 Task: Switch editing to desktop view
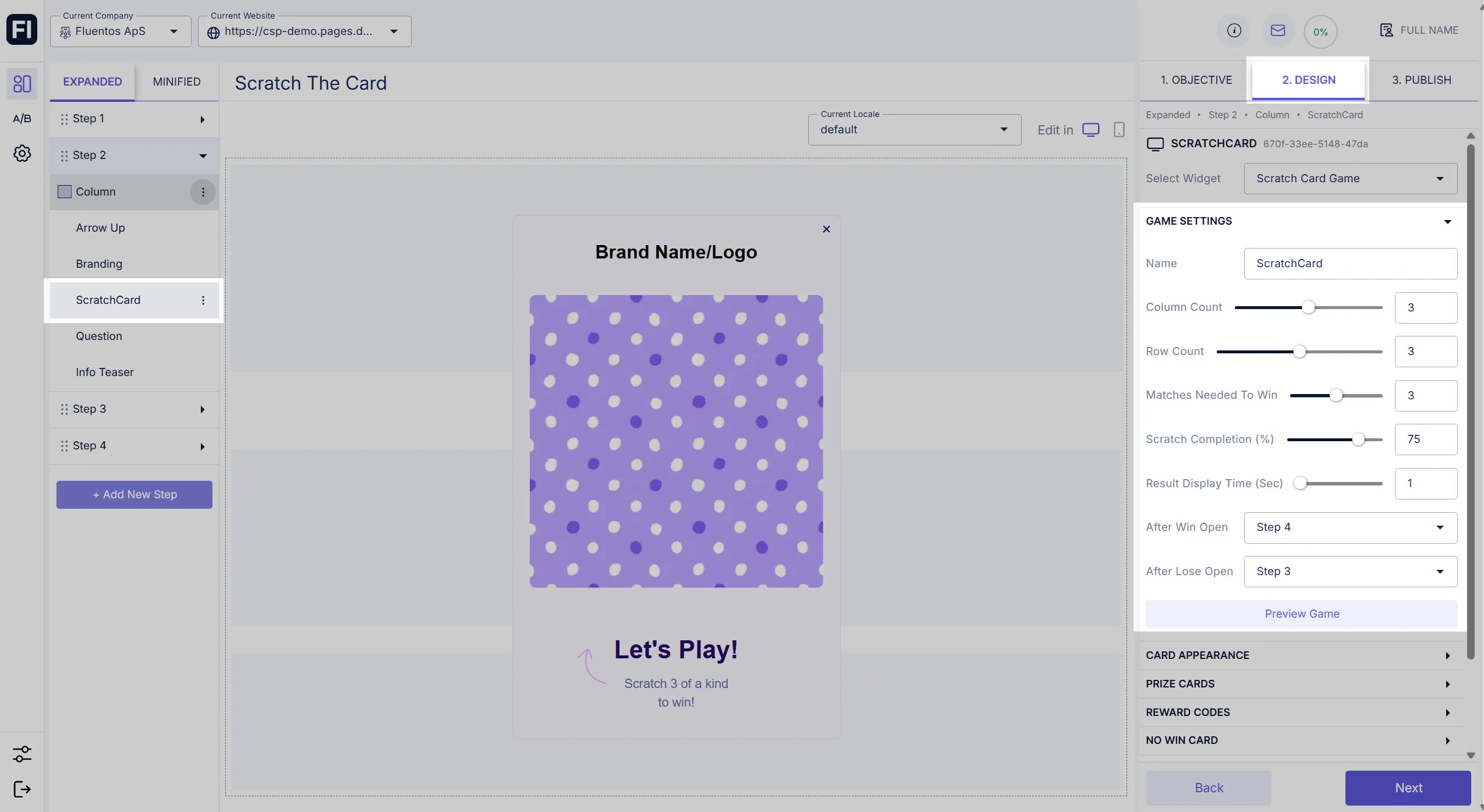(x=1091, y=130)
